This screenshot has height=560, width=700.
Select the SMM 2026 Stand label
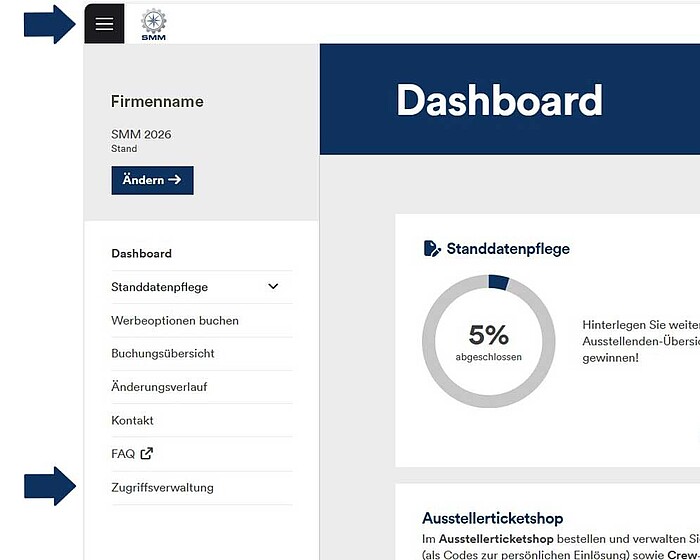141,140
